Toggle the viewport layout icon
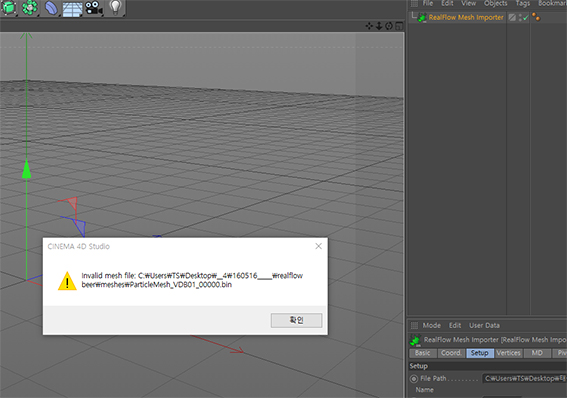 click(399, 26)
